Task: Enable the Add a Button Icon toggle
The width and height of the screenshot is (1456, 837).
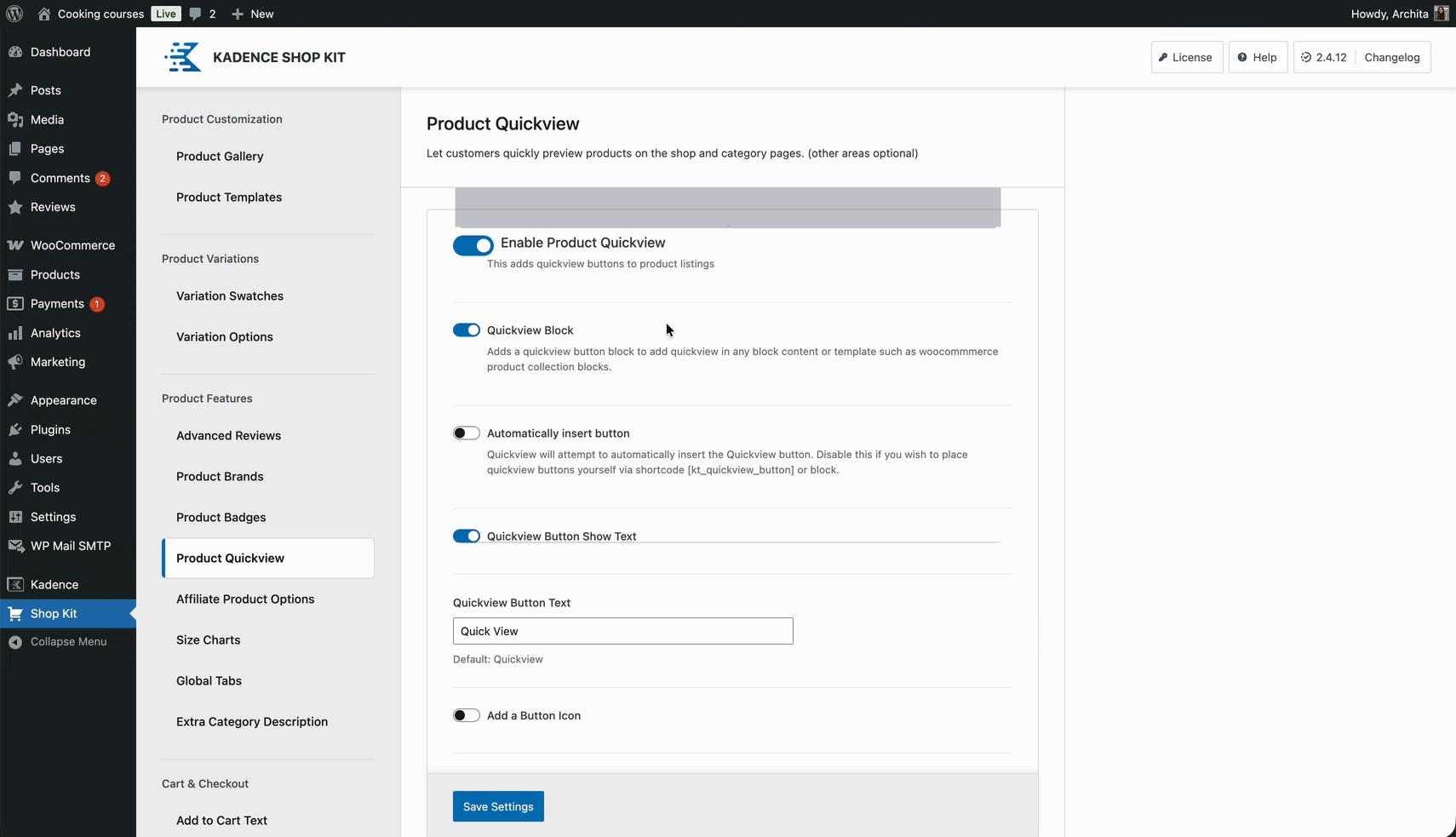Action: [x=467, y=715]
